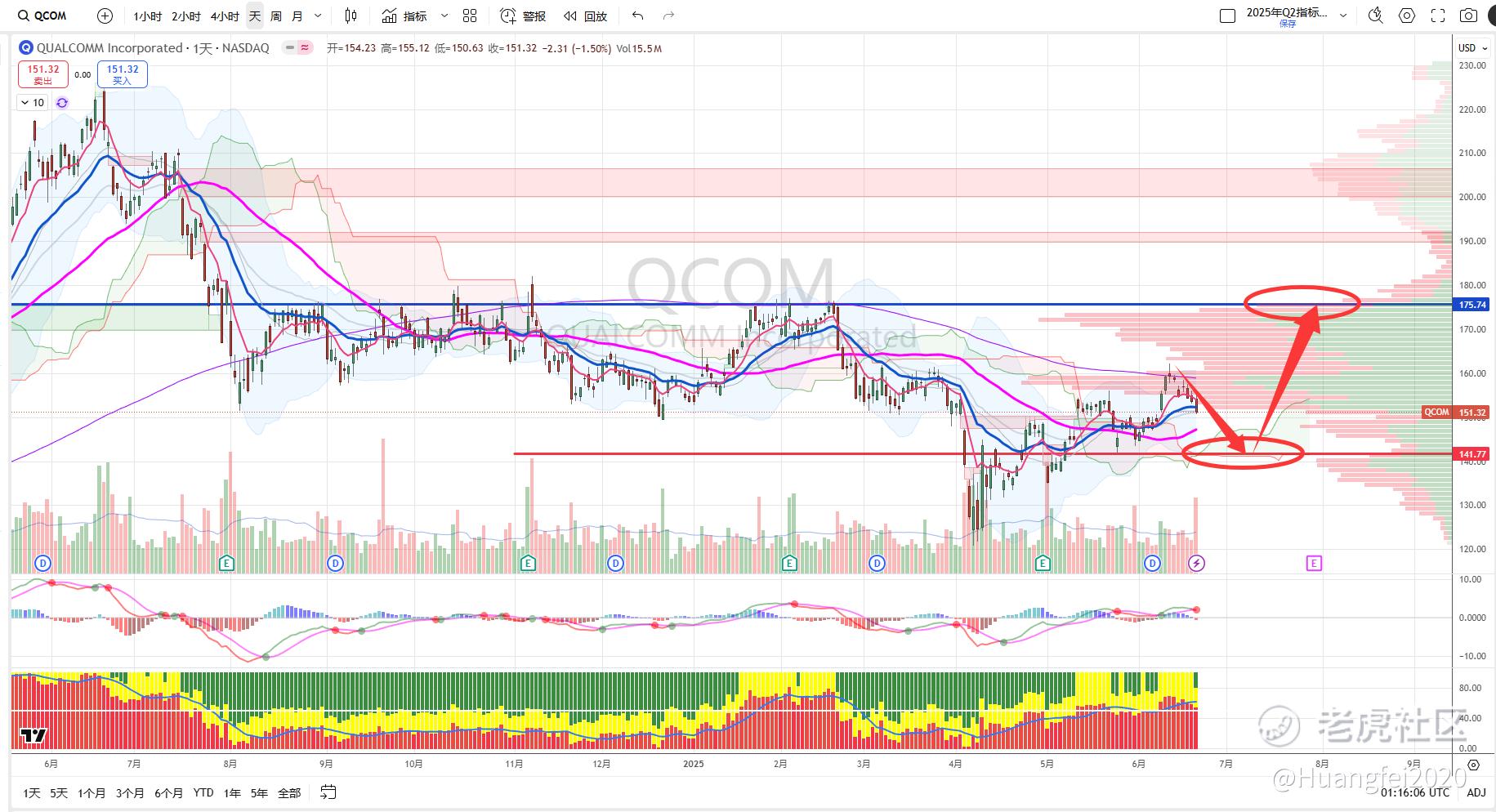Click the future earnings E marker in purple
The image size is (1496, 812).
click(x=1314, y=563)
